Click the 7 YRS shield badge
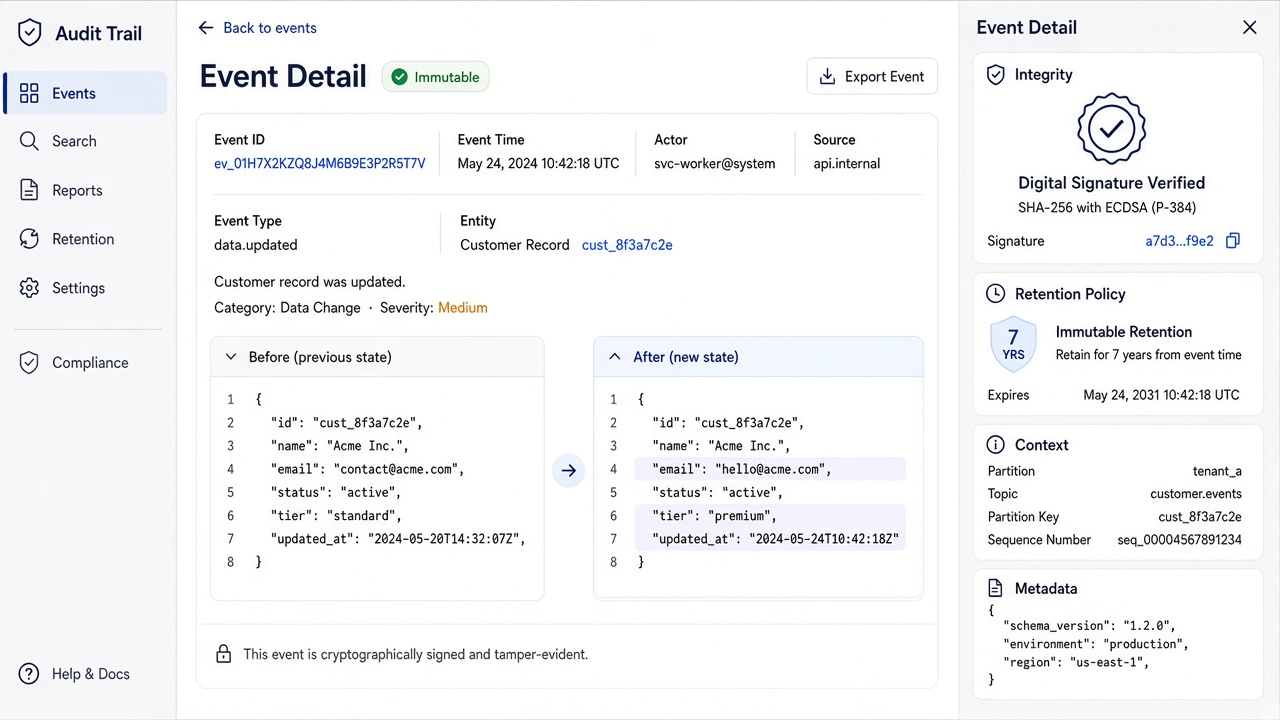This screenshot has height=720, width=1280. [x=1013, y=345]
